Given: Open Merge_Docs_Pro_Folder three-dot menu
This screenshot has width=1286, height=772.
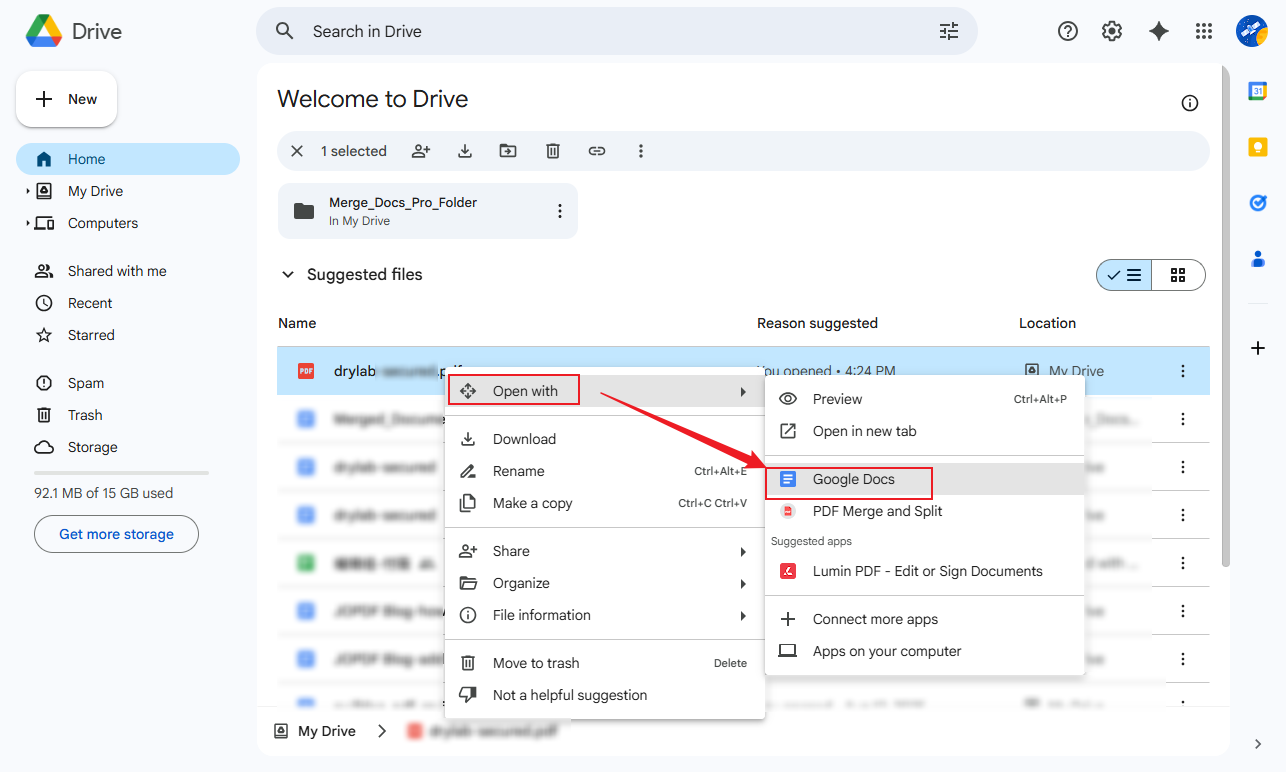Looking at the screenshot, I should pyautogui.click(x=560, y=211).
